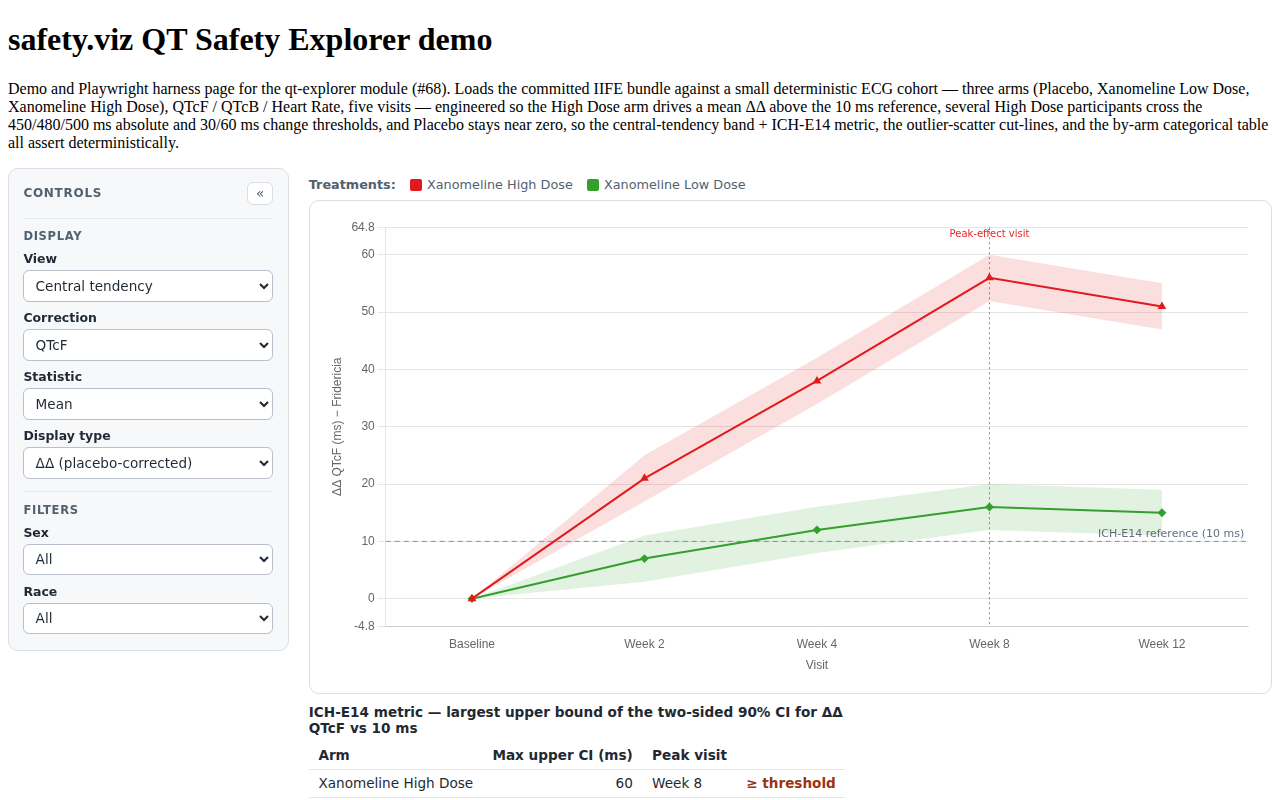Click the Week 8 x-axis tick label
The width and height of the screenshot is (1280, 800).
(989, 644)
